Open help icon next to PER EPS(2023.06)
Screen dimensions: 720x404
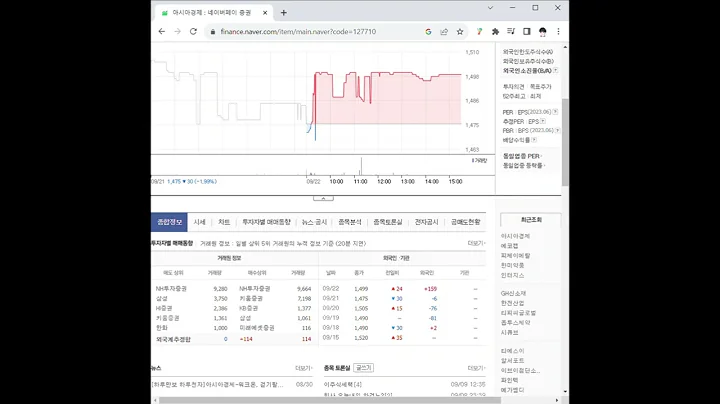click(555, 112)
